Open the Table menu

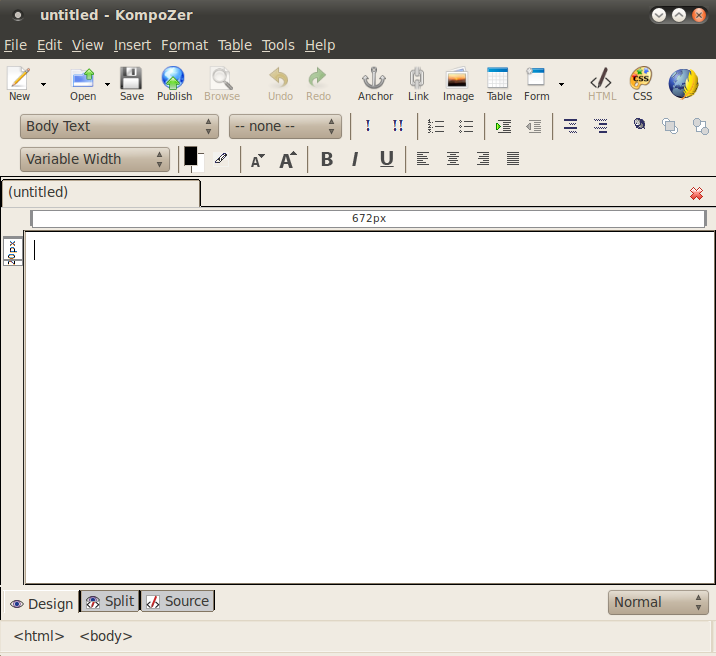tap(235, 45)
